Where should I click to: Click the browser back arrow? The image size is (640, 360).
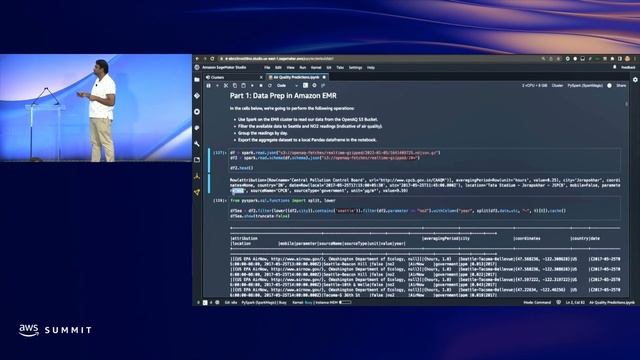click(197, 59)
